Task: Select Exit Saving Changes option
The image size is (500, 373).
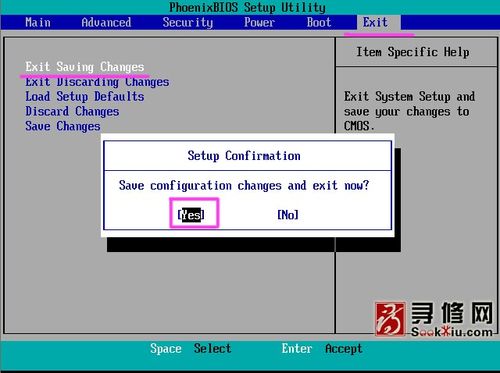Action: [85, 67]
